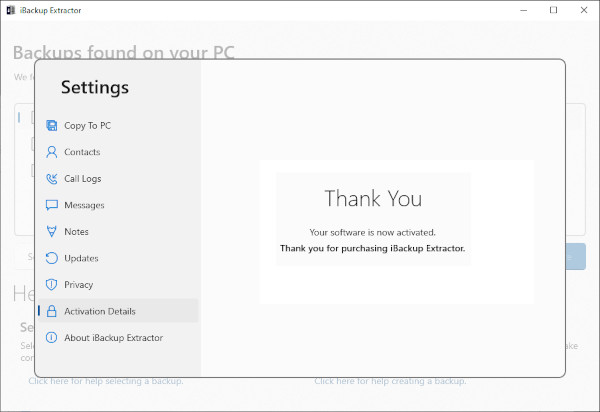Image resolution: width=600 pixels, height=412 pixels.
Task: Minimize the iBackup Extractor window
Action: click(523, 10)
